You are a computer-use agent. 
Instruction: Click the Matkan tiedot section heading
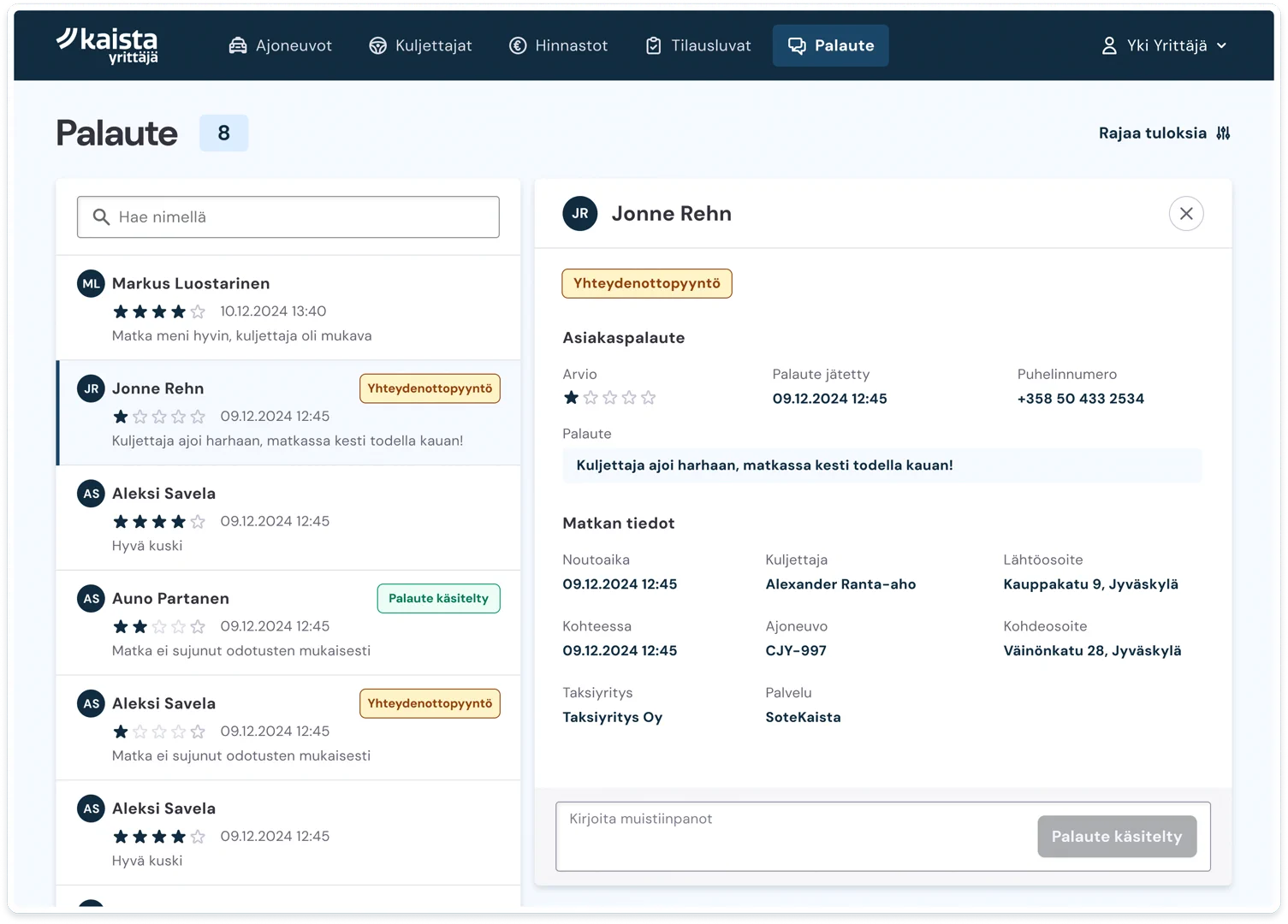pyautogui.click(x=619, y=524)
